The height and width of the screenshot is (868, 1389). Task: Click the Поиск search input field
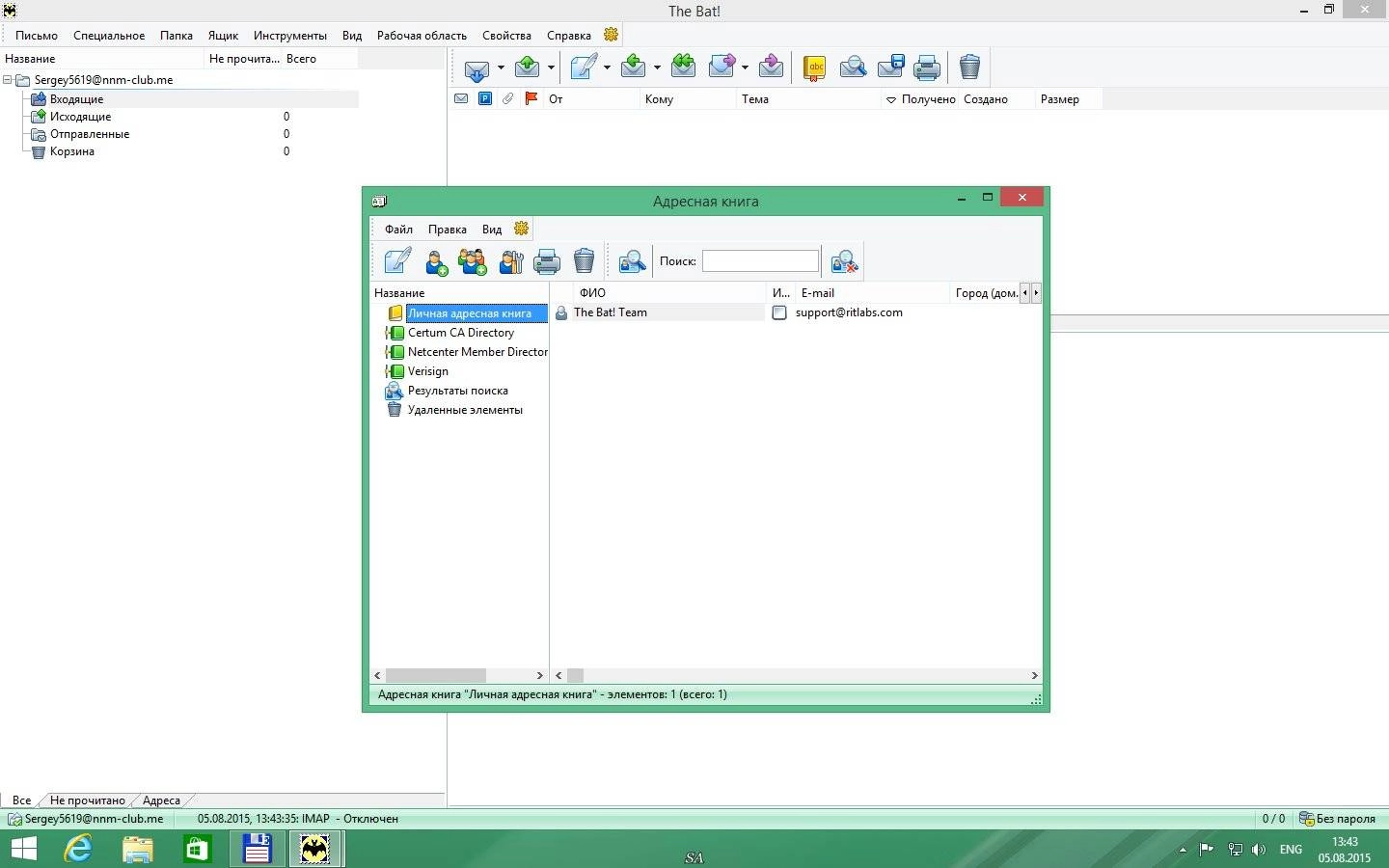point(760,261)
